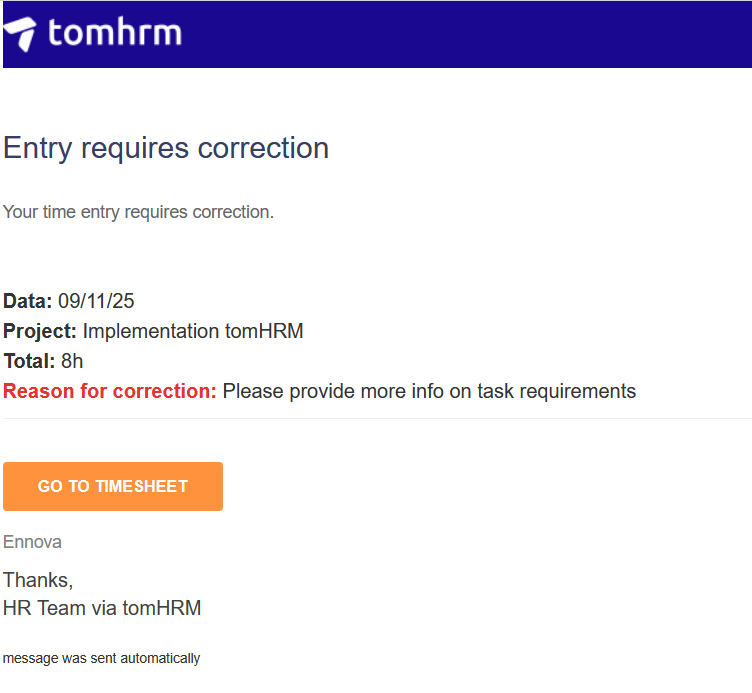Click the tomHRM paper plane logo icon

21,34
